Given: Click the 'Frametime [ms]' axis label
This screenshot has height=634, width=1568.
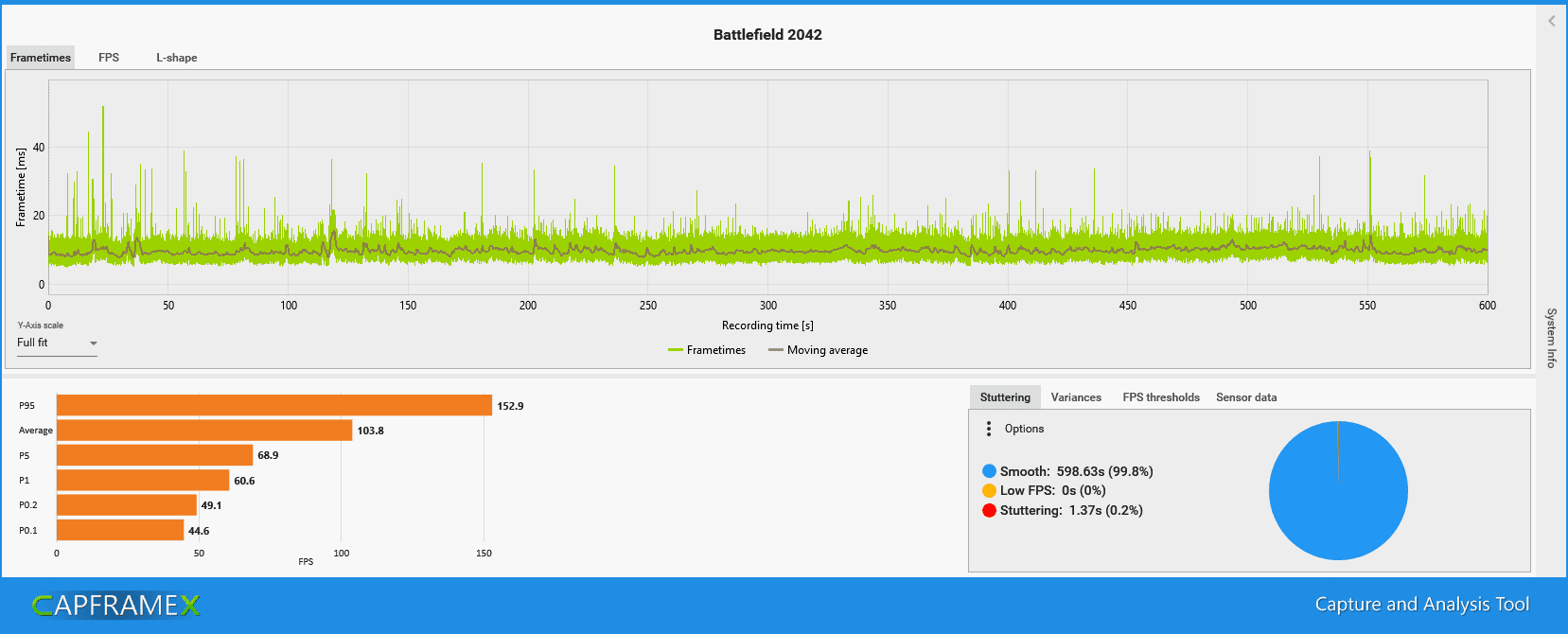Looking at the screenshot, I should 21,186.
